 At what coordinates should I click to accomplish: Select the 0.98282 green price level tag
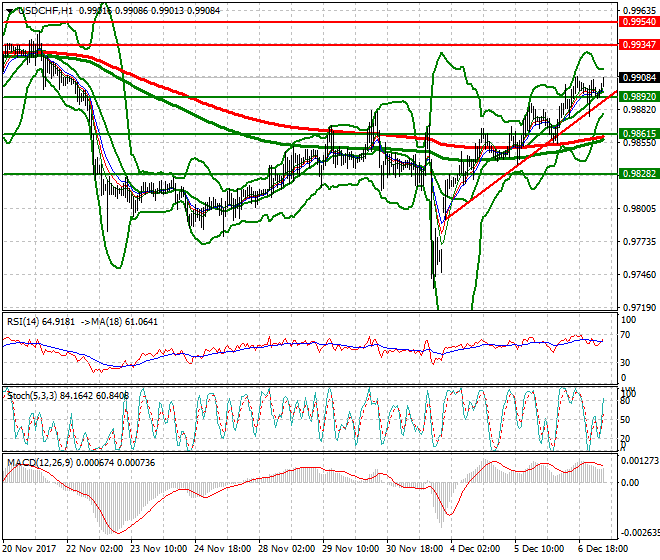pyautogui.click(x=637, y=173)
